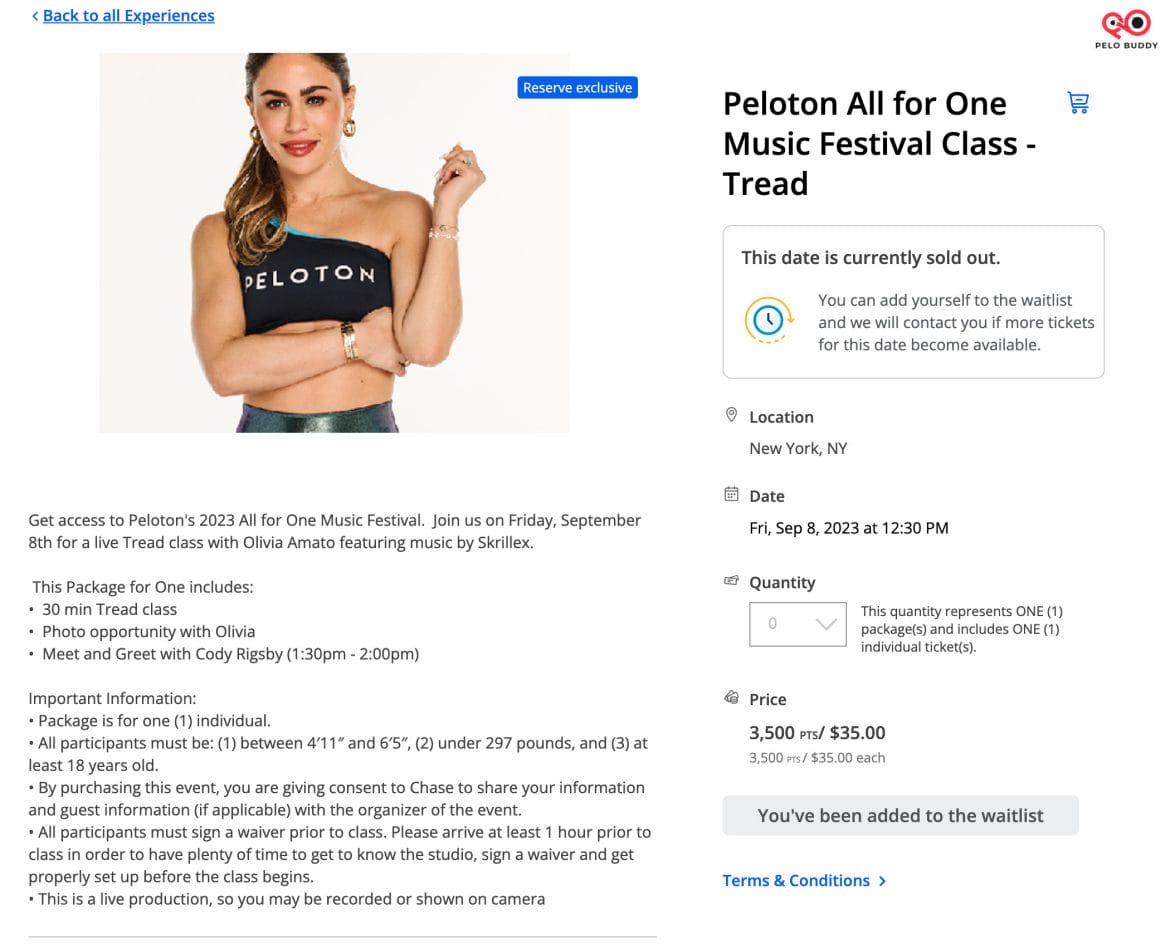Expand the quantity selector arrow

click(x=826, y=624)
